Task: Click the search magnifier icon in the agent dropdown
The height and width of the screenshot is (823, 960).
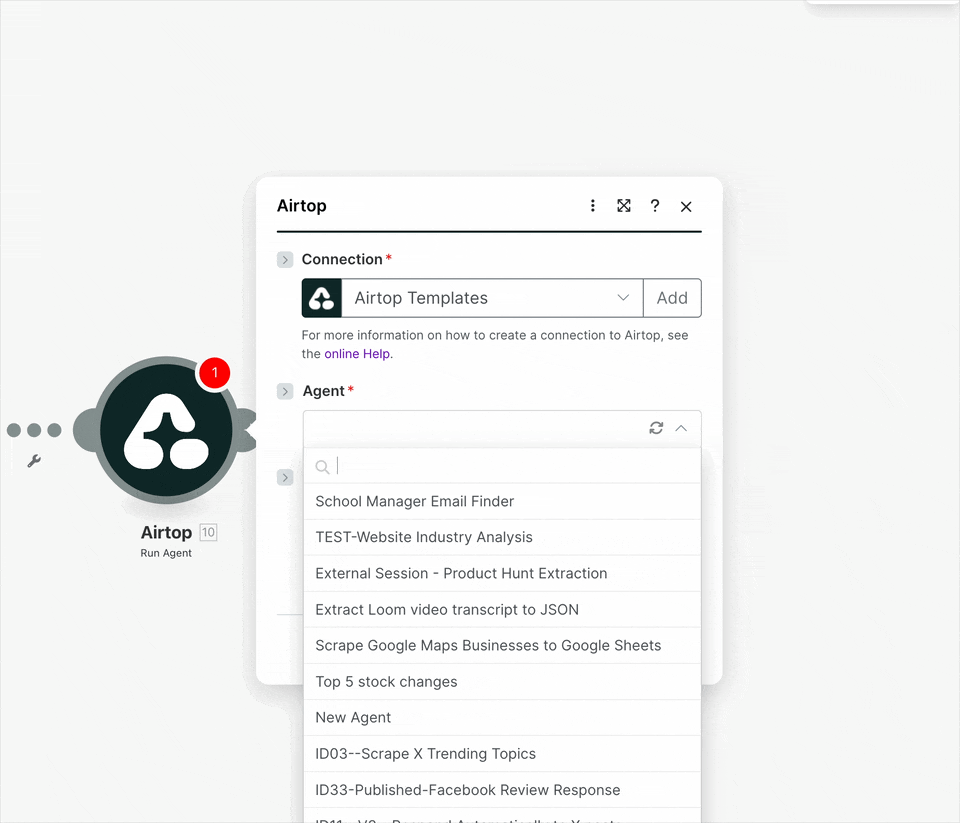Action: [322, 466]
